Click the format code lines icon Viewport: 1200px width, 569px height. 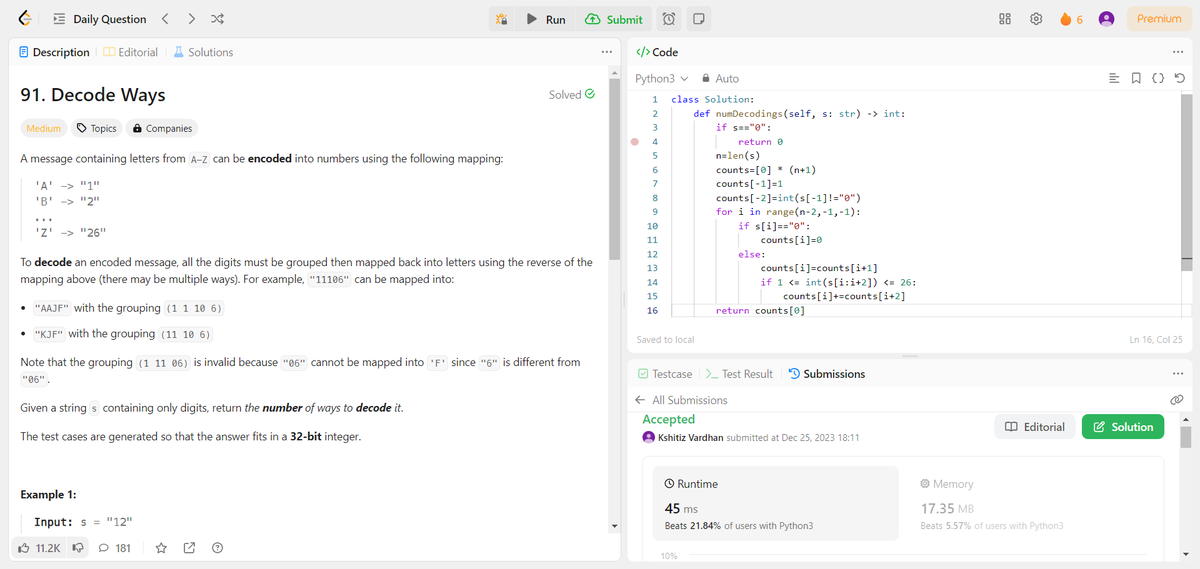pos(1115,78)
